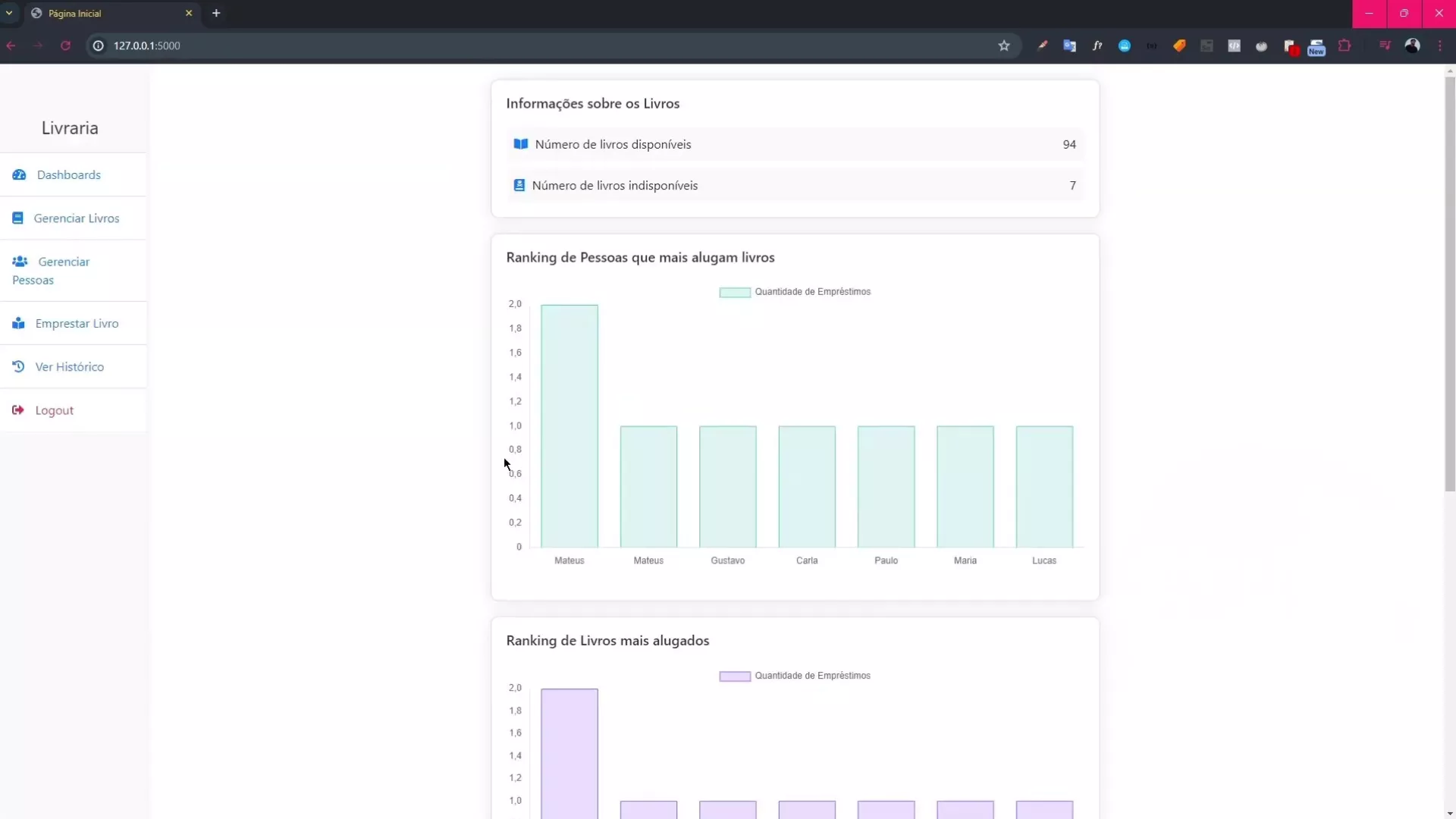
Task: Bookmark this page with the star icon
Action: 1004,45
